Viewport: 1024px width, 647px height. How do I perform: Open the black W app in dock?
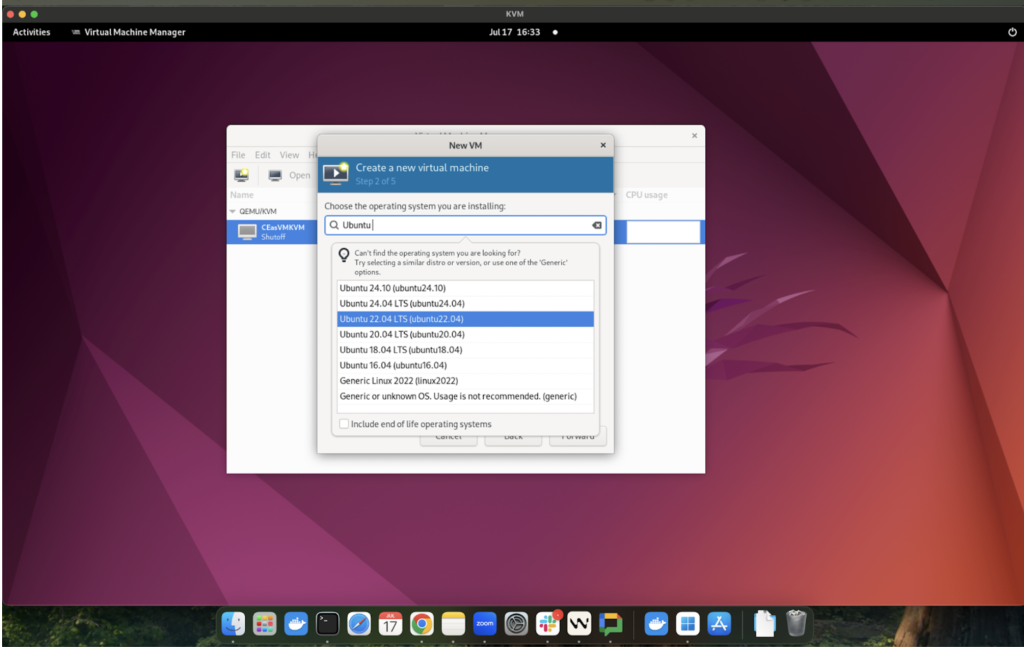click(x=579, y=623)
